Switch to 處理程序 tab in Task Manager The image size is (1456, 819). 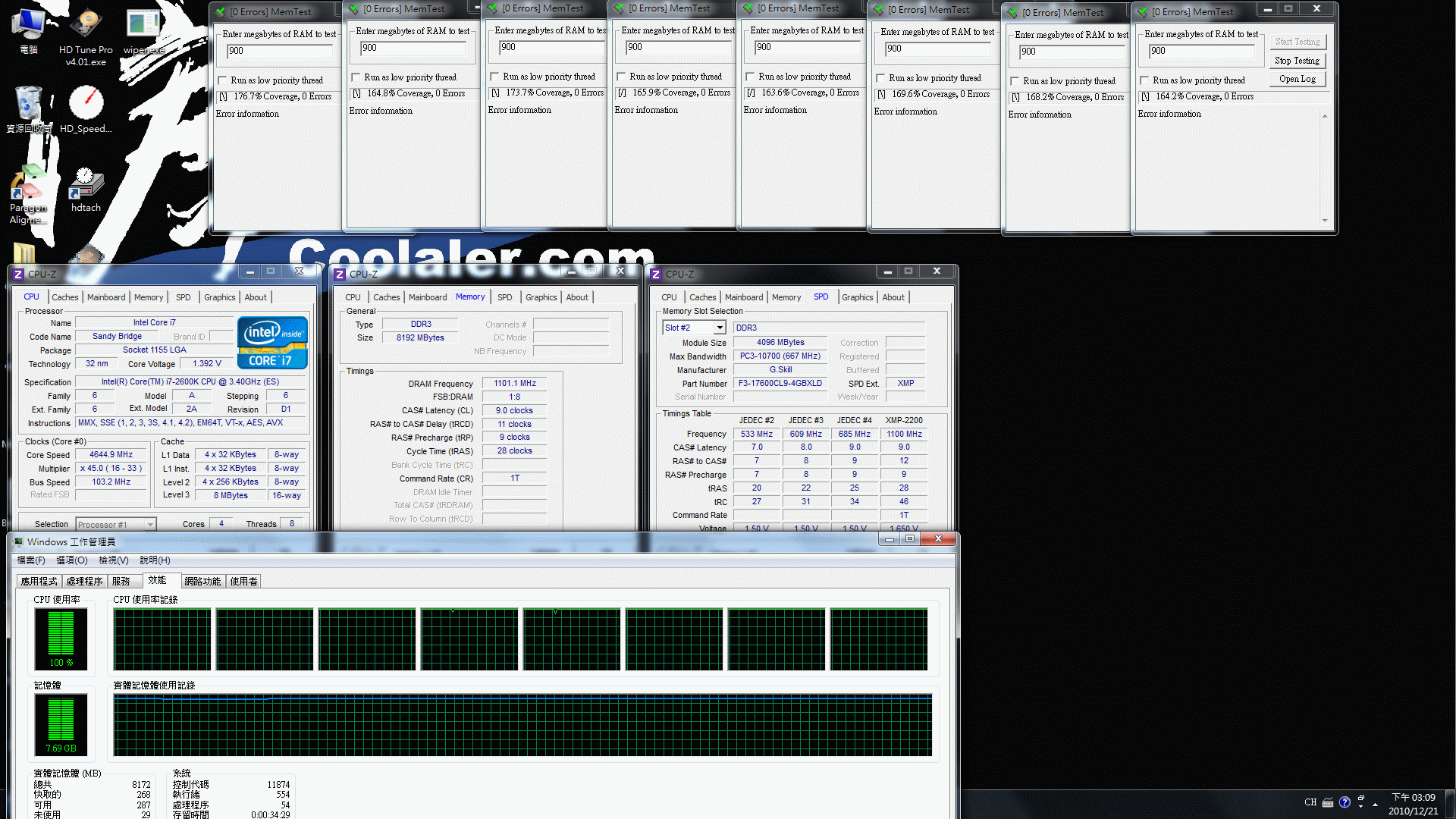[85, 582]
